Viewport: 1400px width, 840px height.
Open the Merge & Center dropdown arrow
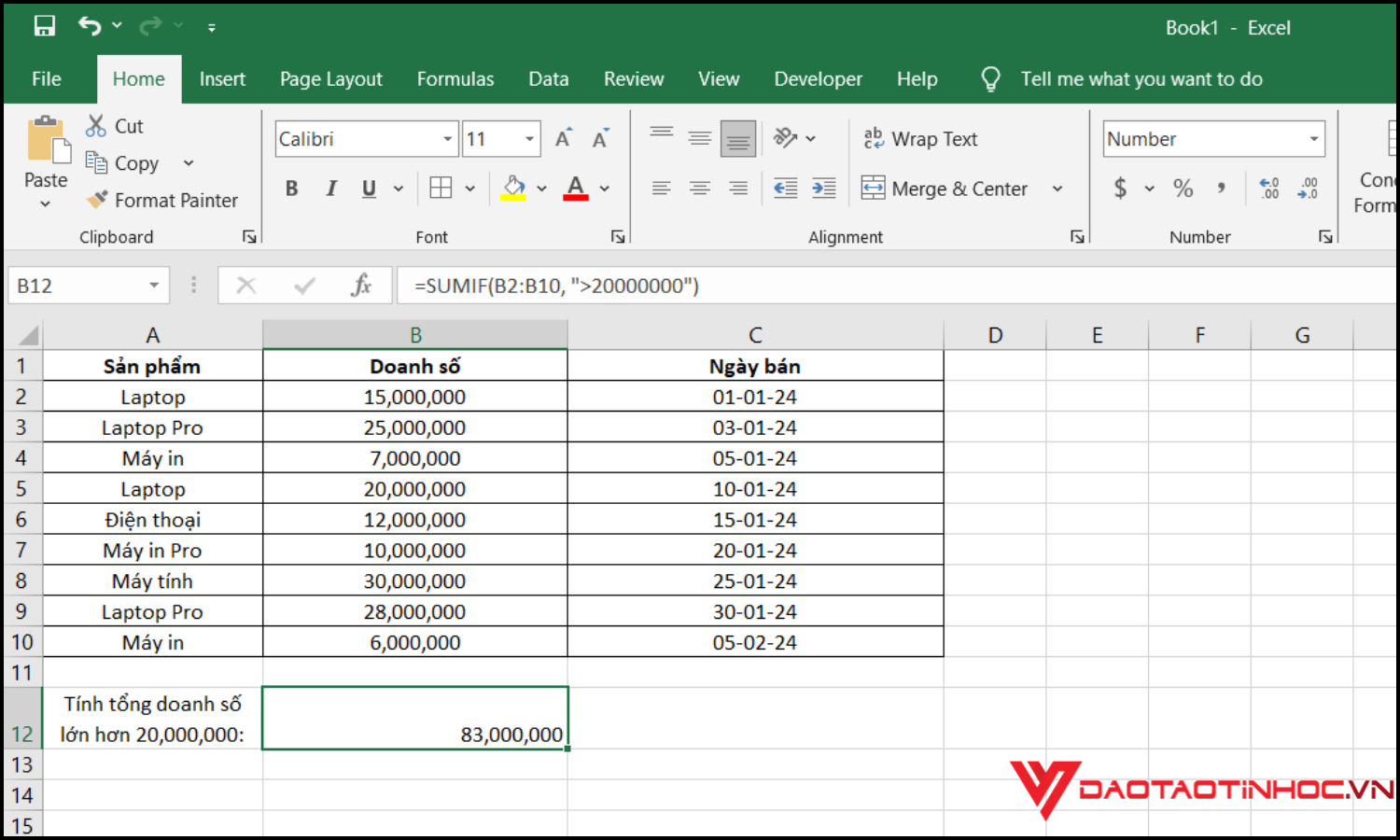(x=1057, y=189)
